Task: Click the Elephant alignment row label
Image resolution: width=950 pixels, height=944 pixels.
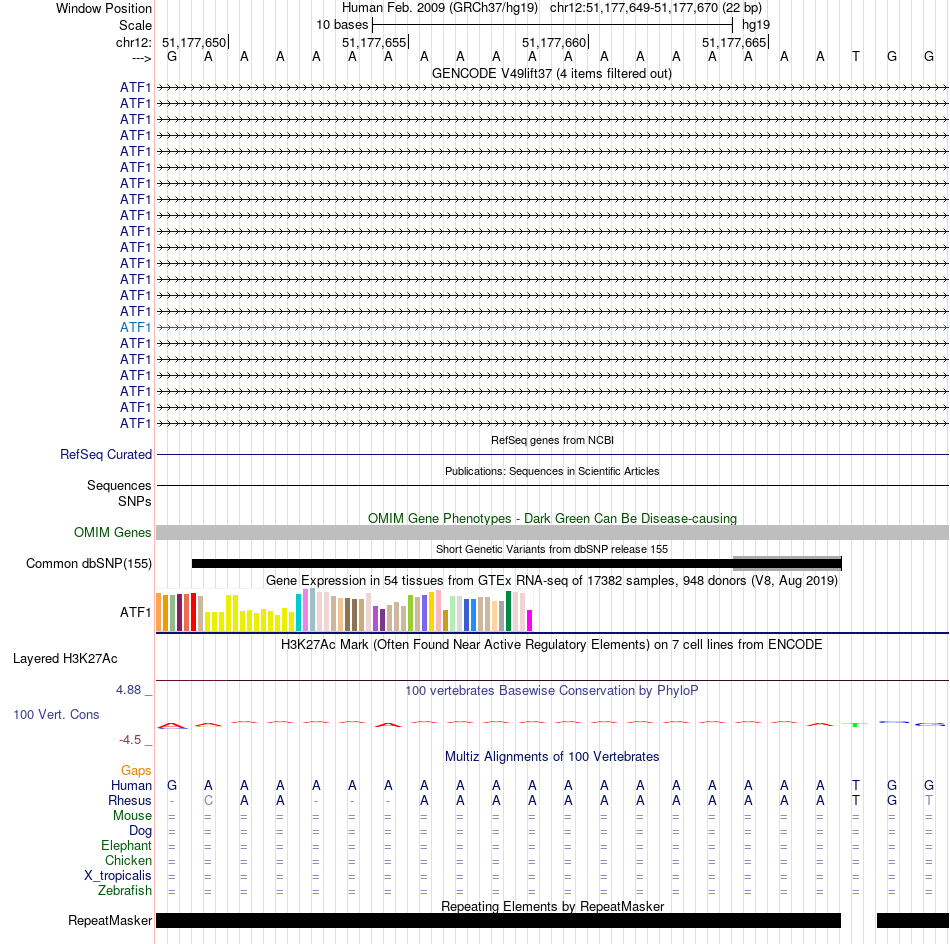Action: 127,846
